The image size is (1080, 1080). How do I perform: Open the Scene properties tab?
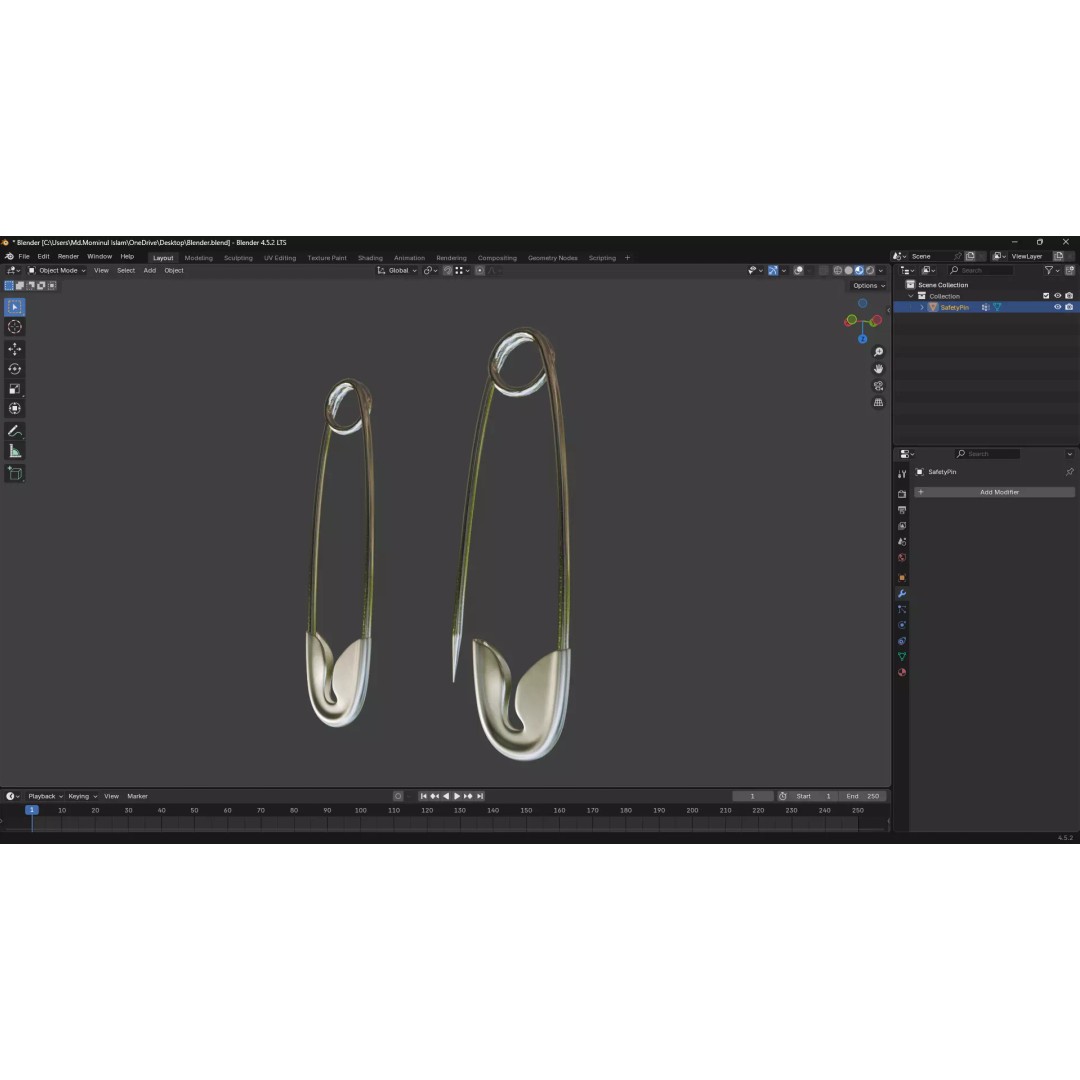pos(902,541)
